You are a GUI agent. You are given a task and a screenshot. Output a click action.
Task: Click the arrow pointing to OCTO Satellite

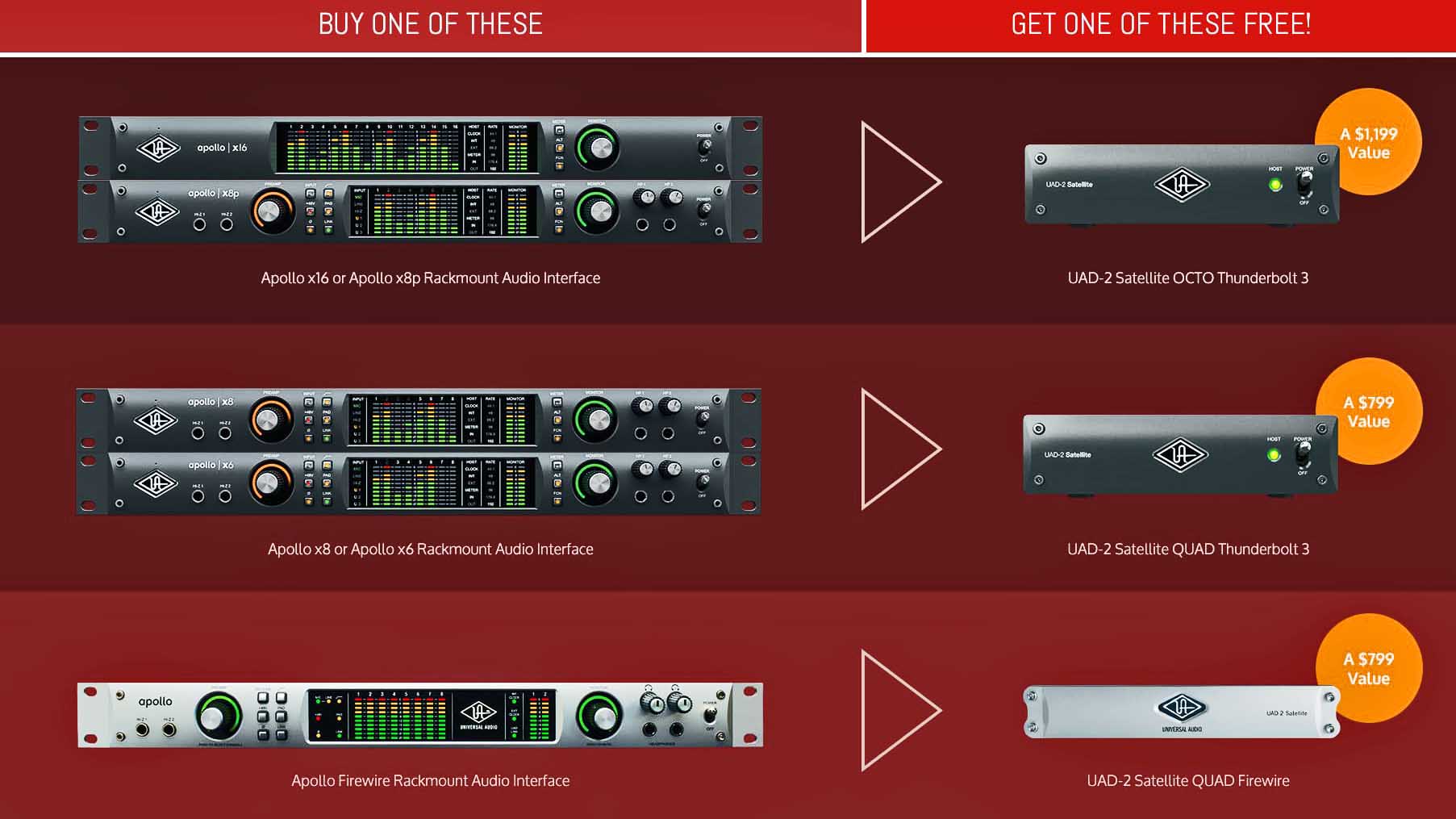tap(901, 182)
